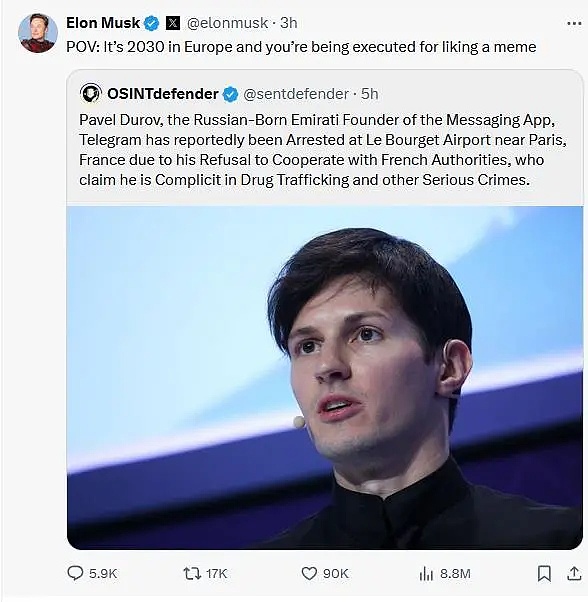Open the 3h timestamp link

coord(289,23)
